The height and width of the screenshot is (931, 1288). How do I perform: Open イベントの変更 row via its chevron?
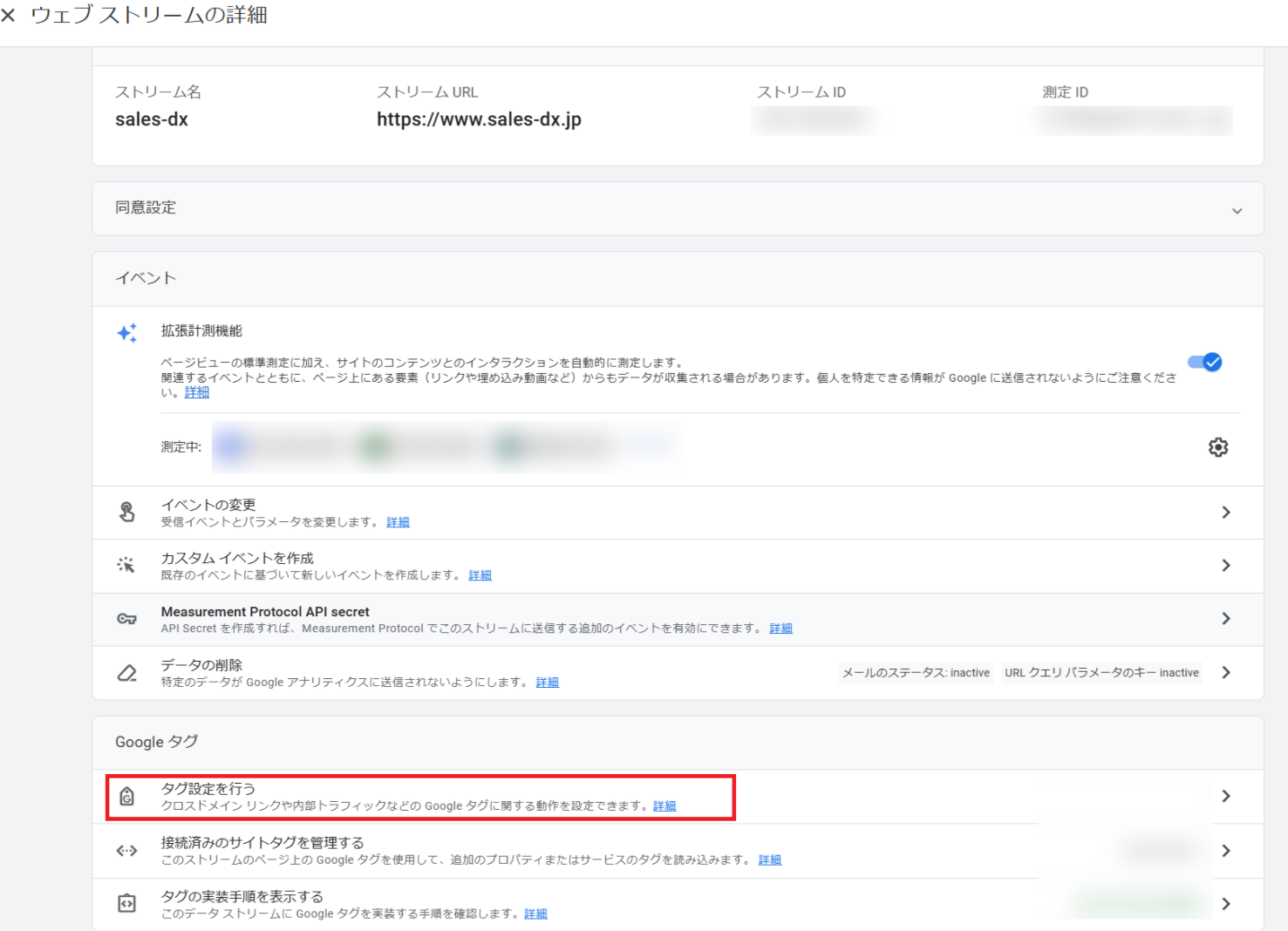coord(1226,513)
